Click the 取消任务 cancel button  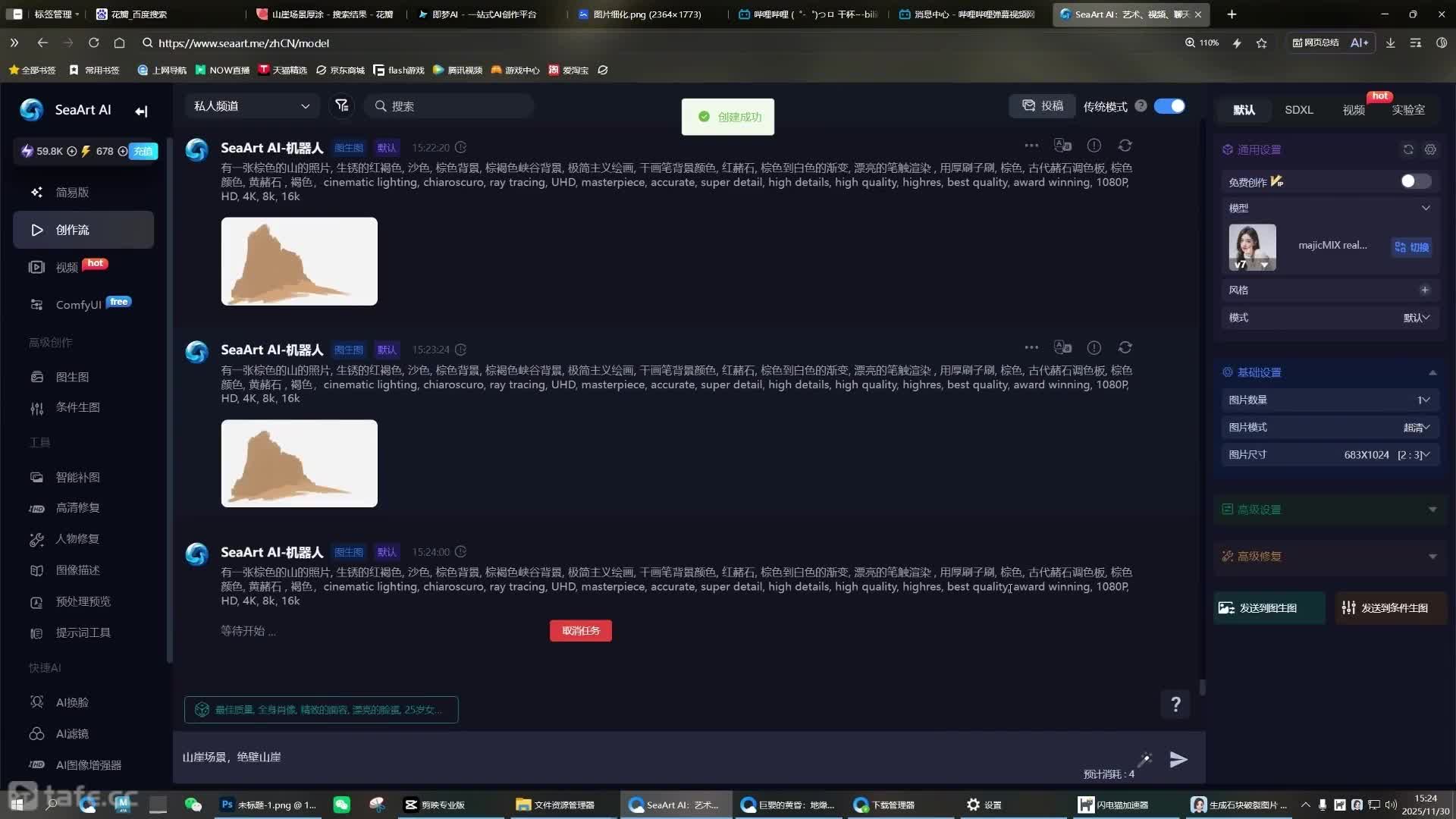(x=580, y=630)
